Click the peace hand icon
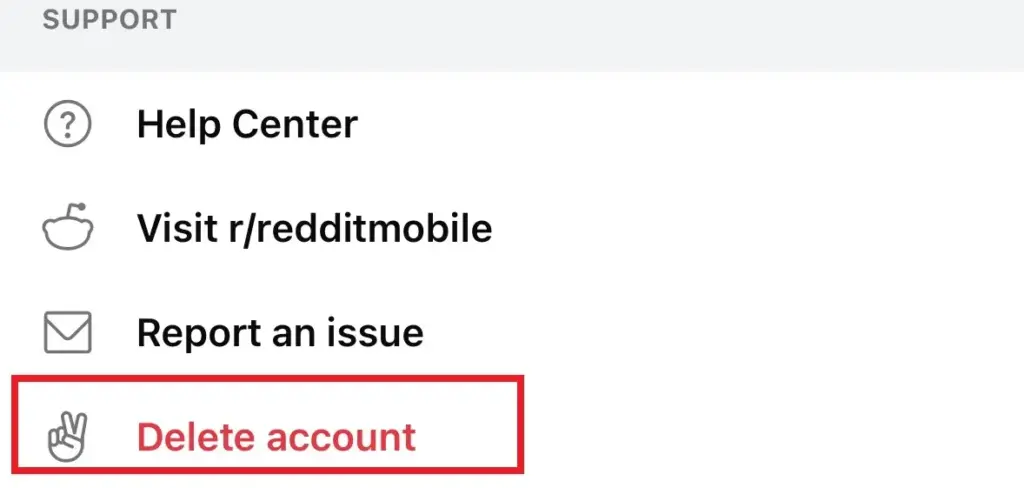1024x488 pixels. tap(67, 437)
